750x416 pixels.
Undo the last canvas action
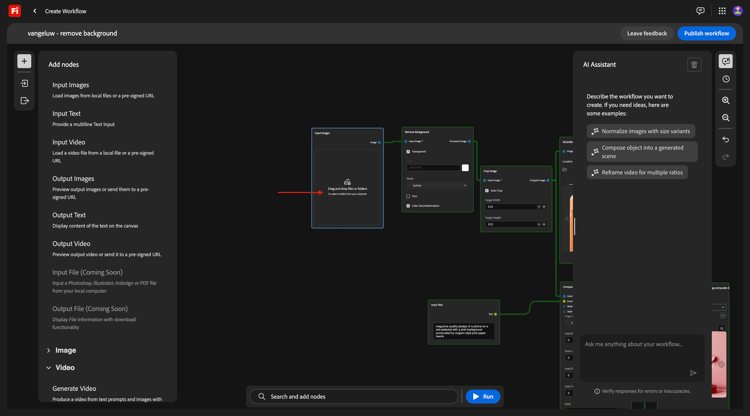click(x=726, y=140)
